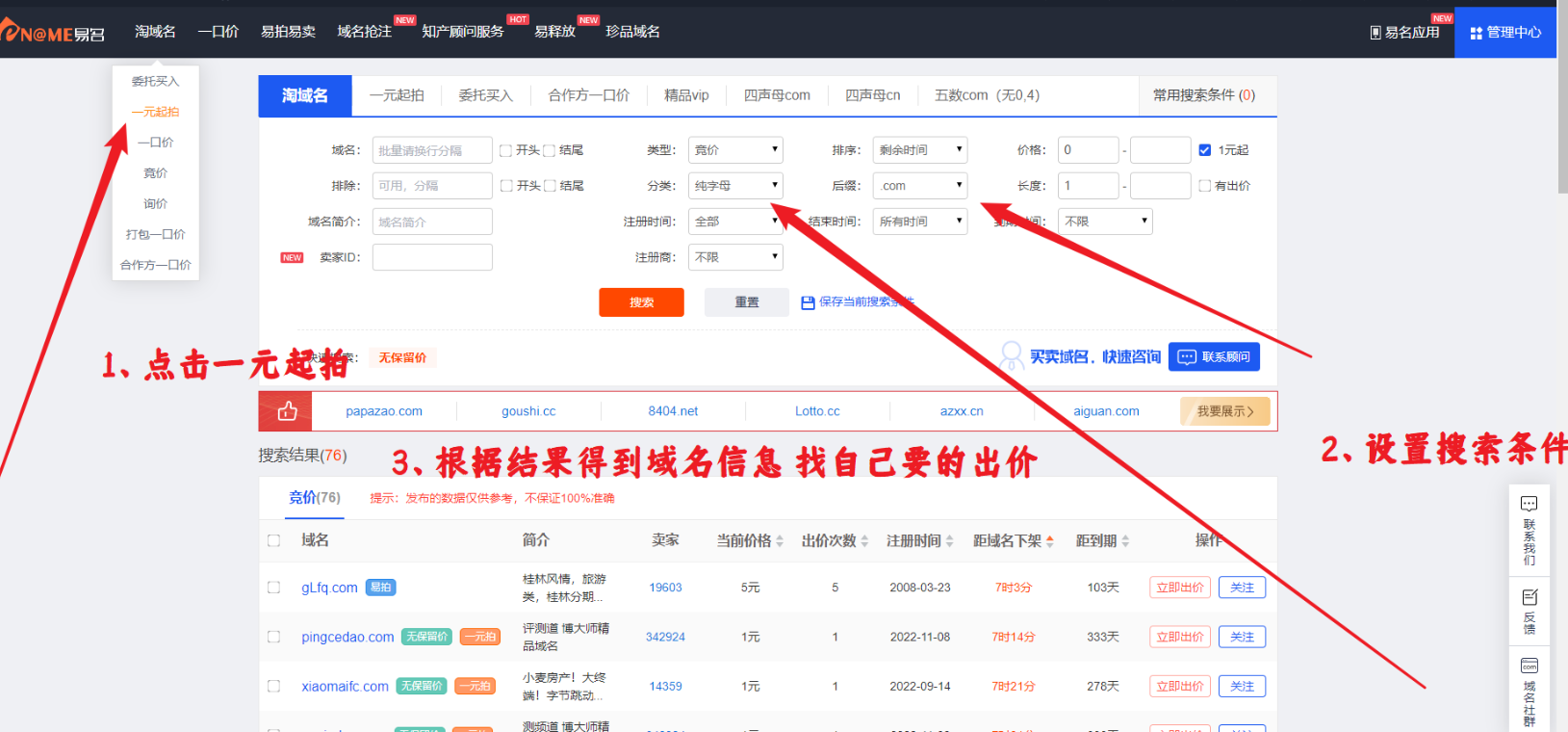The image size is (1568, 732).
Task: Check the 排除 开头 checkbox
Action: point(506,186)
